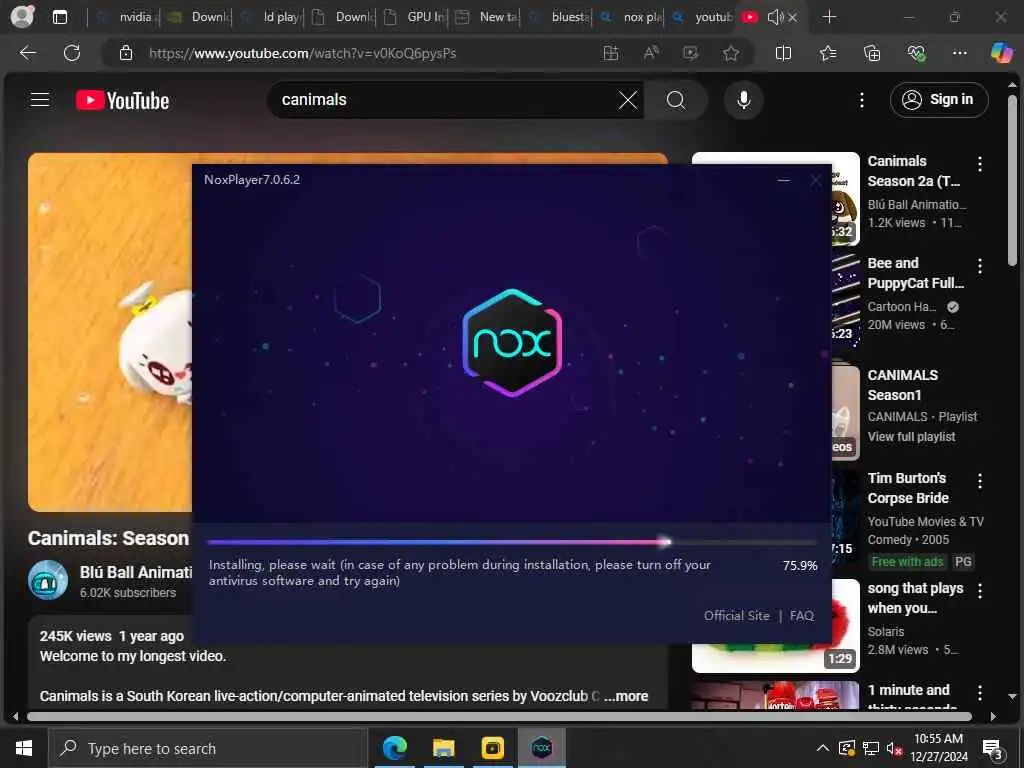Open the muted volume tray icon

pyautogui.click(x=894, y=748)
